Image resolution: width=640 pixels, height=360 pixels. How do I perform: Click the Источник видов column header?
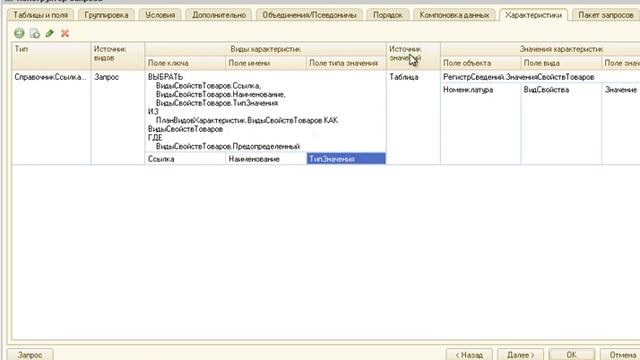coord(118,56)
